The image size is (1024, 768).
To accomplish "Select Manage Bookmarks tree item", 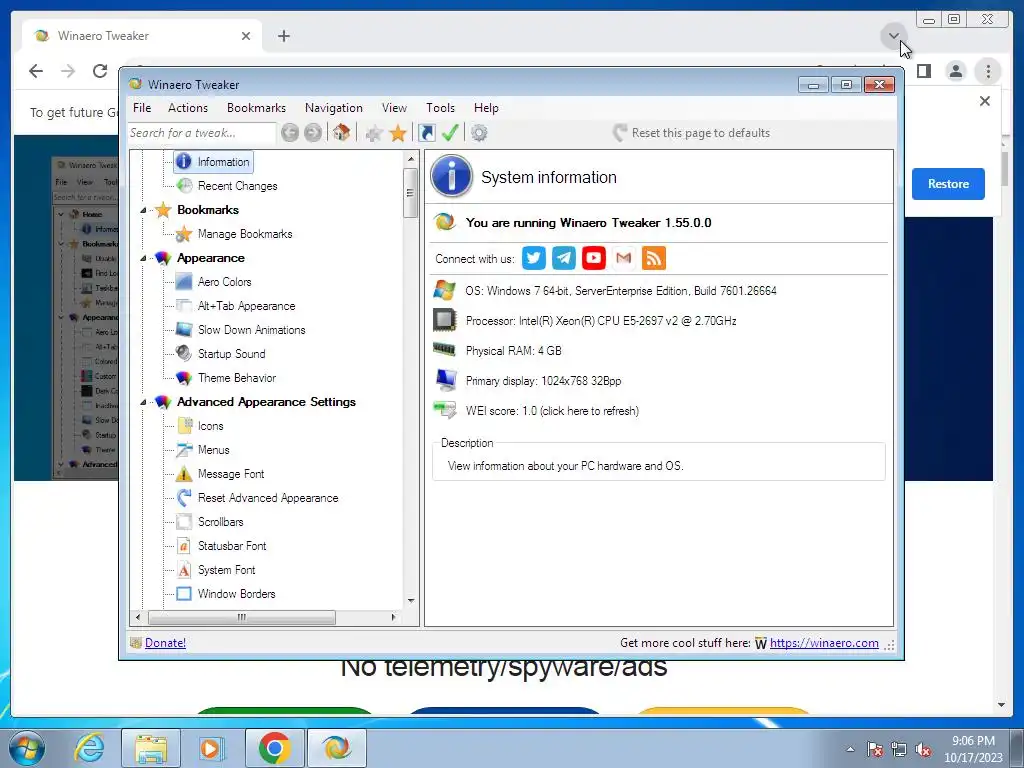I will (x=245, y=234).
